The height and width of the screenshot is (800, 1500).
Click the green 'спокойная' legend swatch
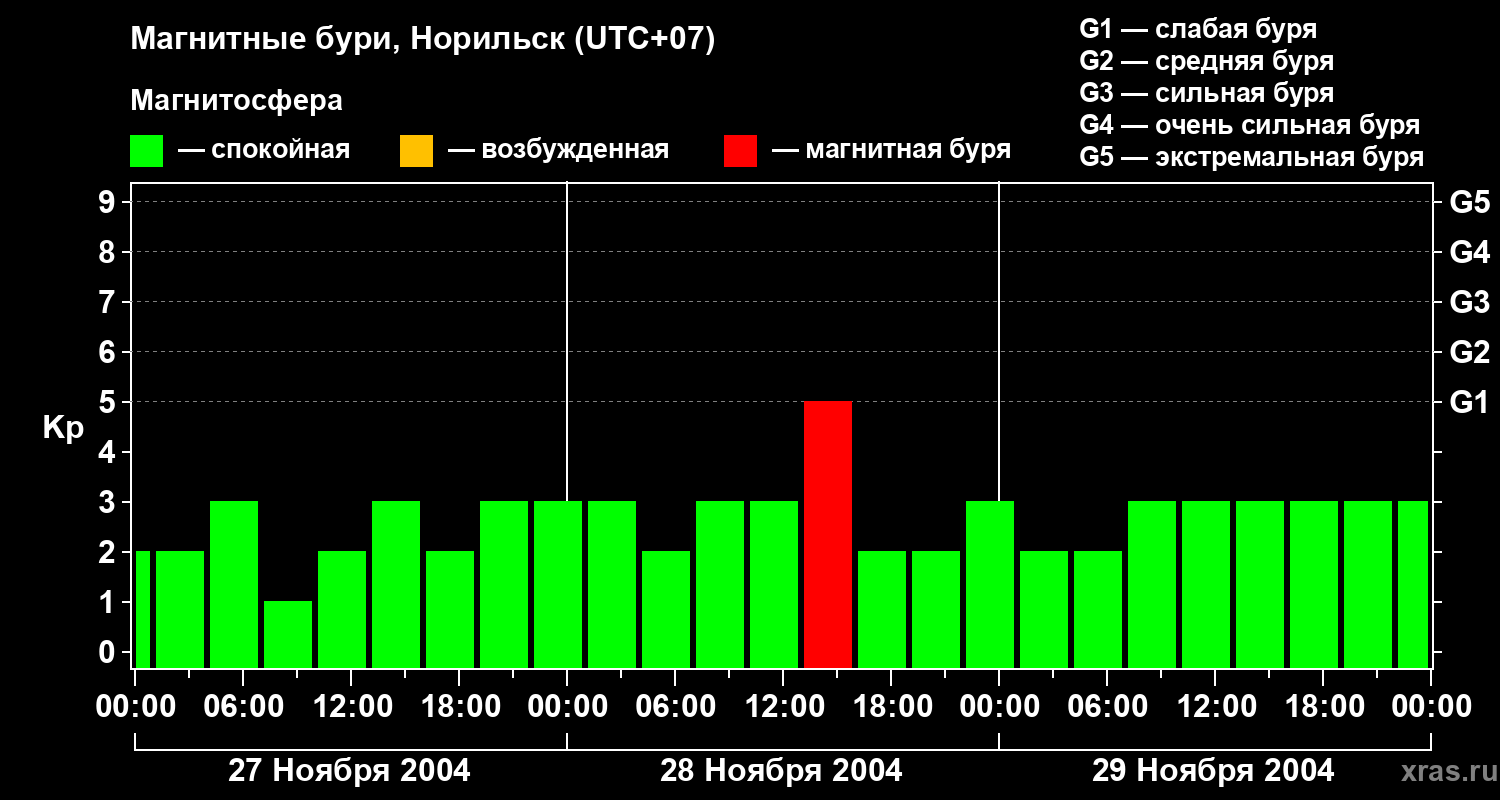coord(147,151)
